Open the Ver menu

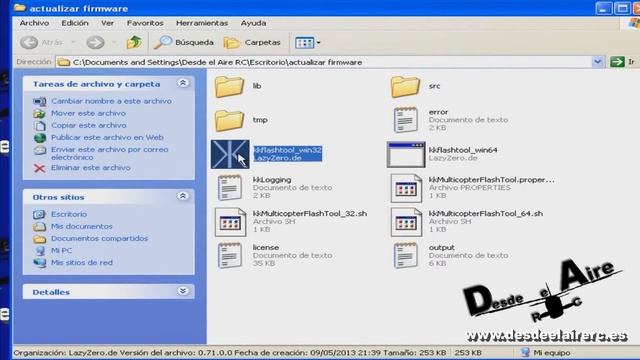[107, 23]
